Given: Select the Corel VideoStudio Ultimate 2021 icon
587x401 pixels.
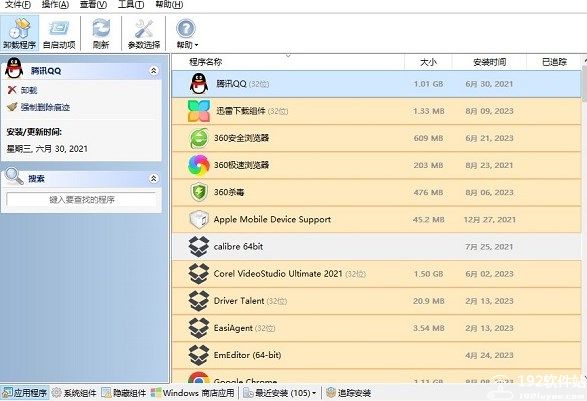Looking at the screenshot, I should (x=199, y=274).
